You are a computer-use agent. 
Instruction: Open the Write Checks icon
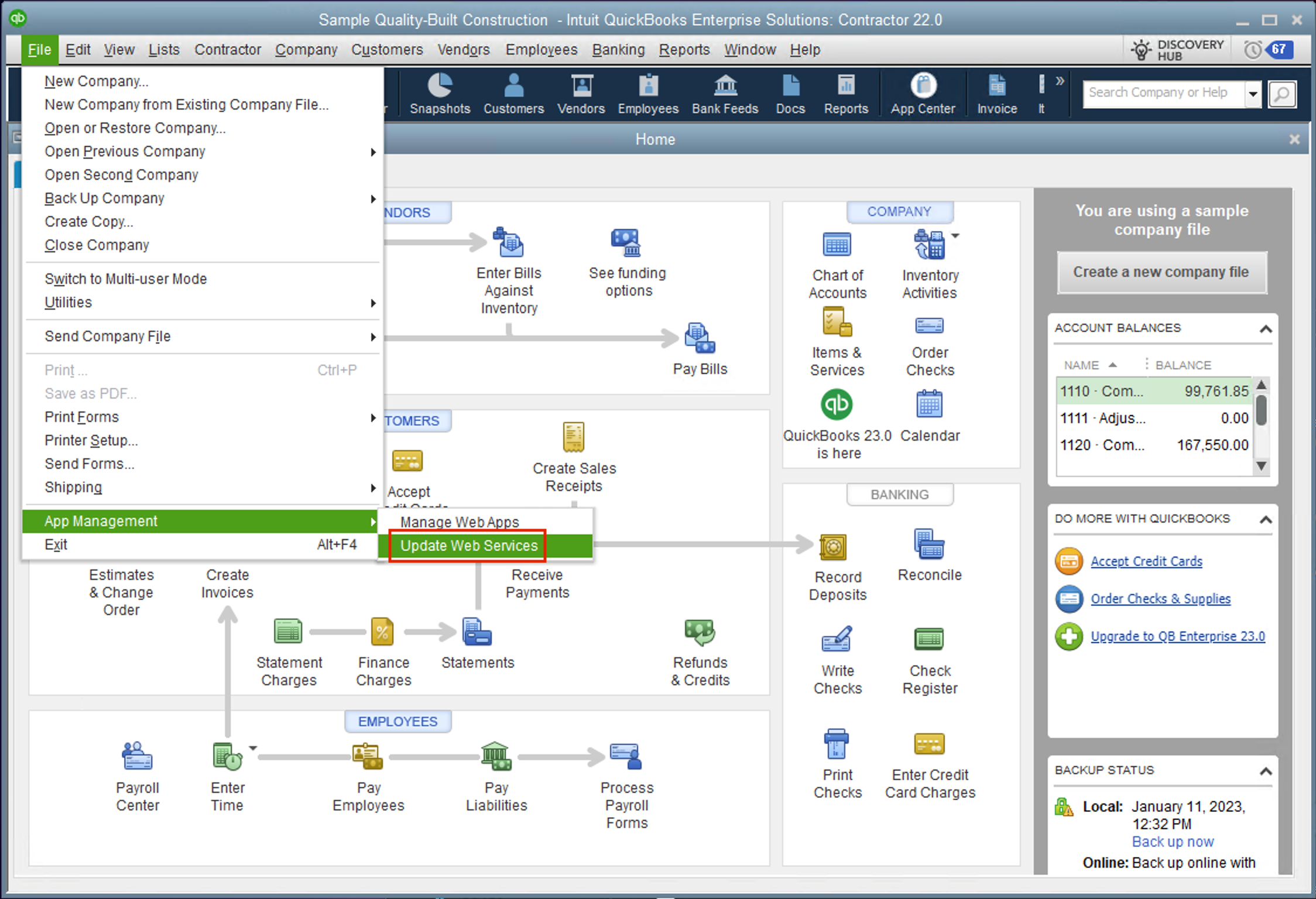coord(837,640)
